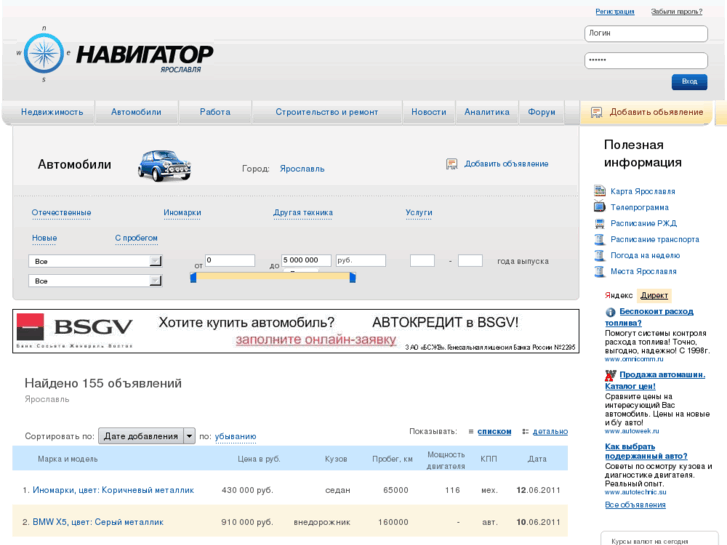This screenshot has width=727, height=545.
Task: Click заполните онлайн-заявку in banner
Action: (x=316, y=340)
